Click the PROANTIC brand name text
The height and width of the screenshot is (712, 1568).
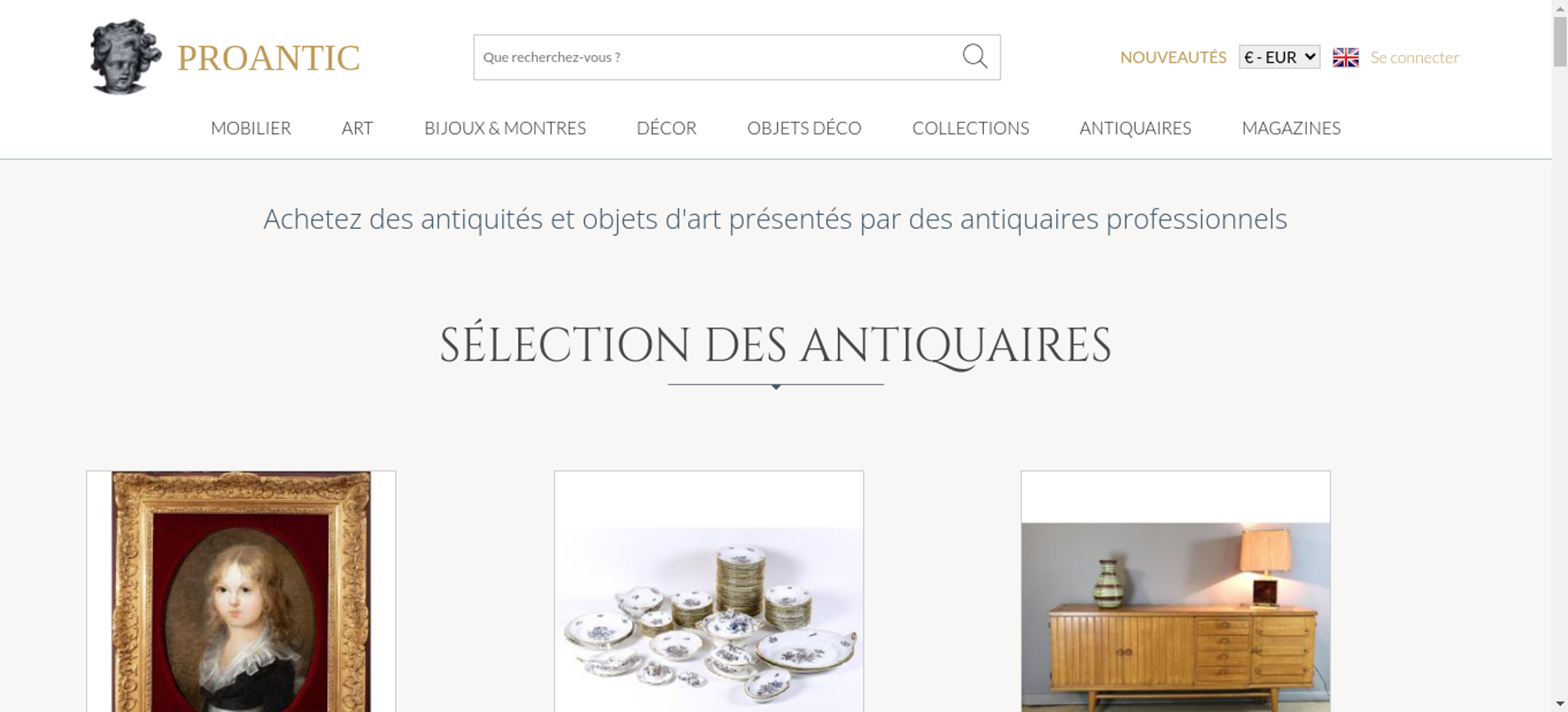tap(268, 58)
